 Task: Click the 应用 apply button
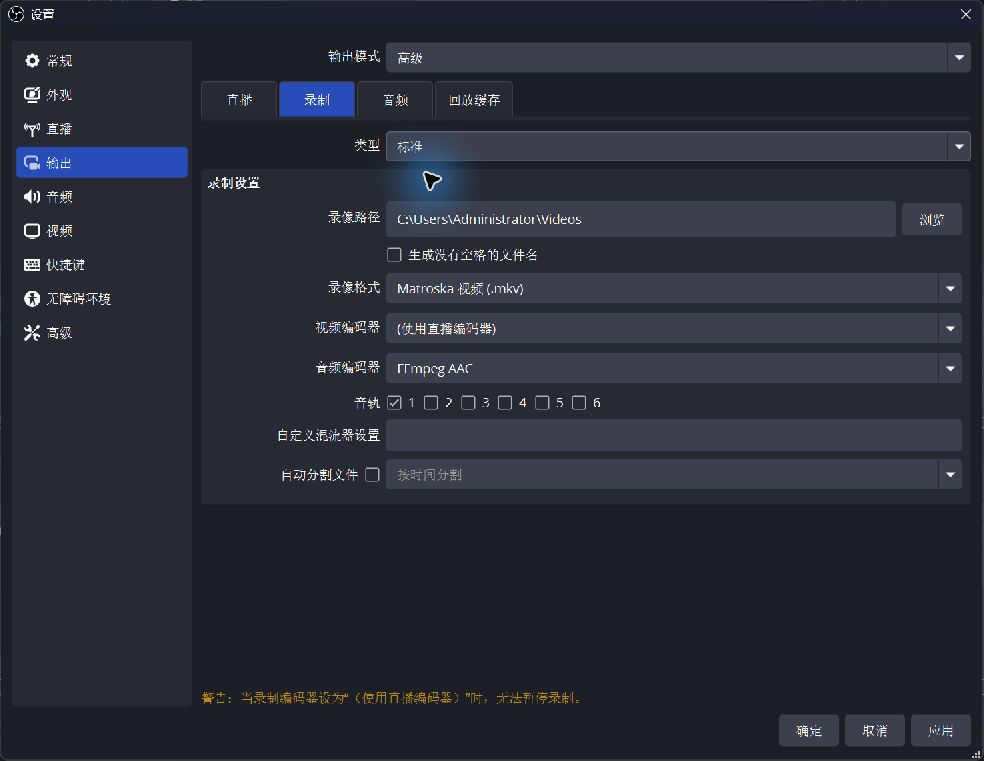click(940, 731)
